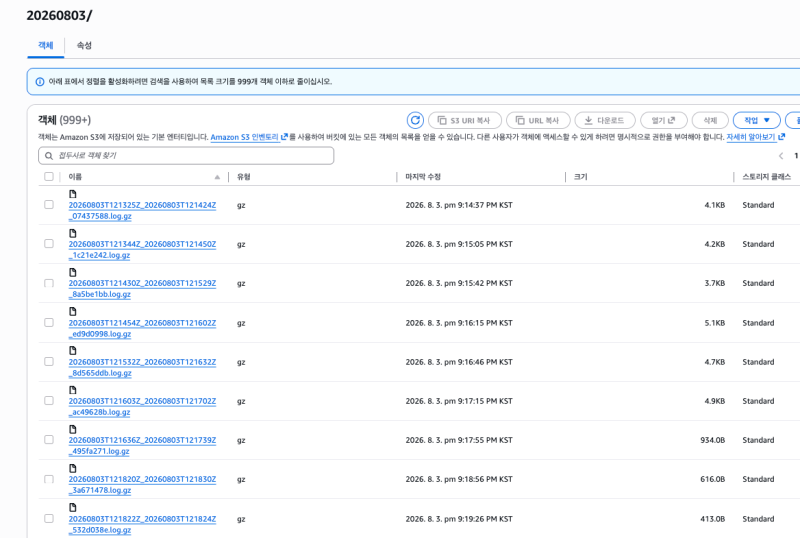Check the 1c21e242.log.gz row checkbox
The image size is (800, 538).
49,244
